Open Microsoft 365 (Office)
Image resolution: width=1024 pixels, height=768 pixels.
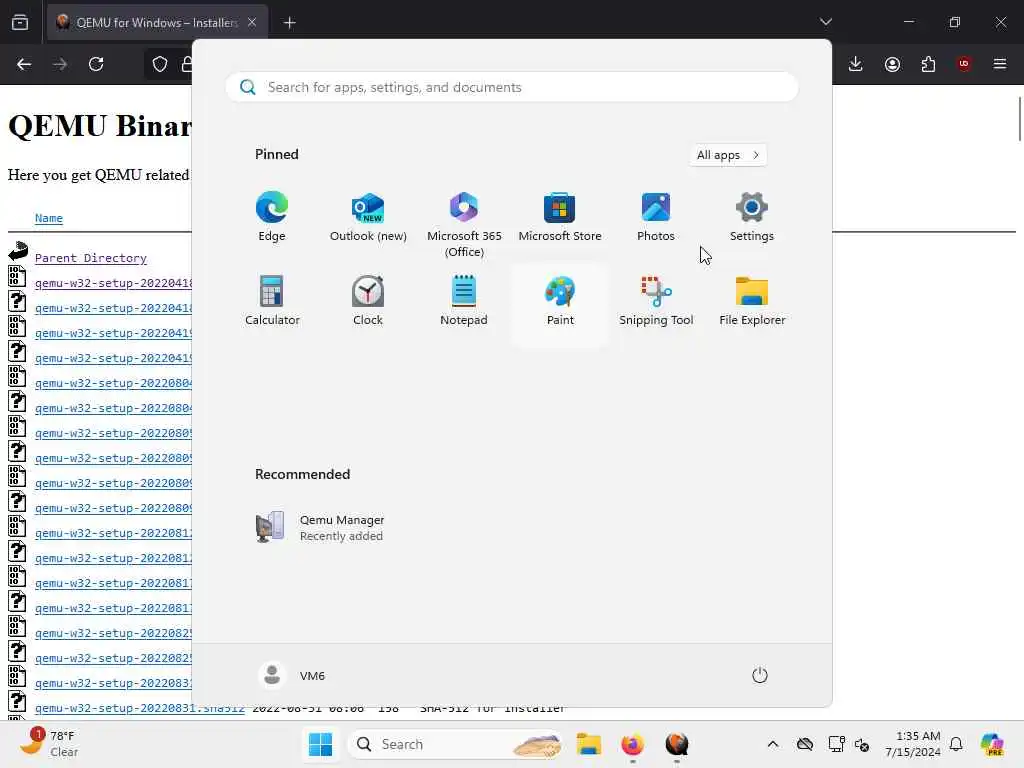(464, 225)
